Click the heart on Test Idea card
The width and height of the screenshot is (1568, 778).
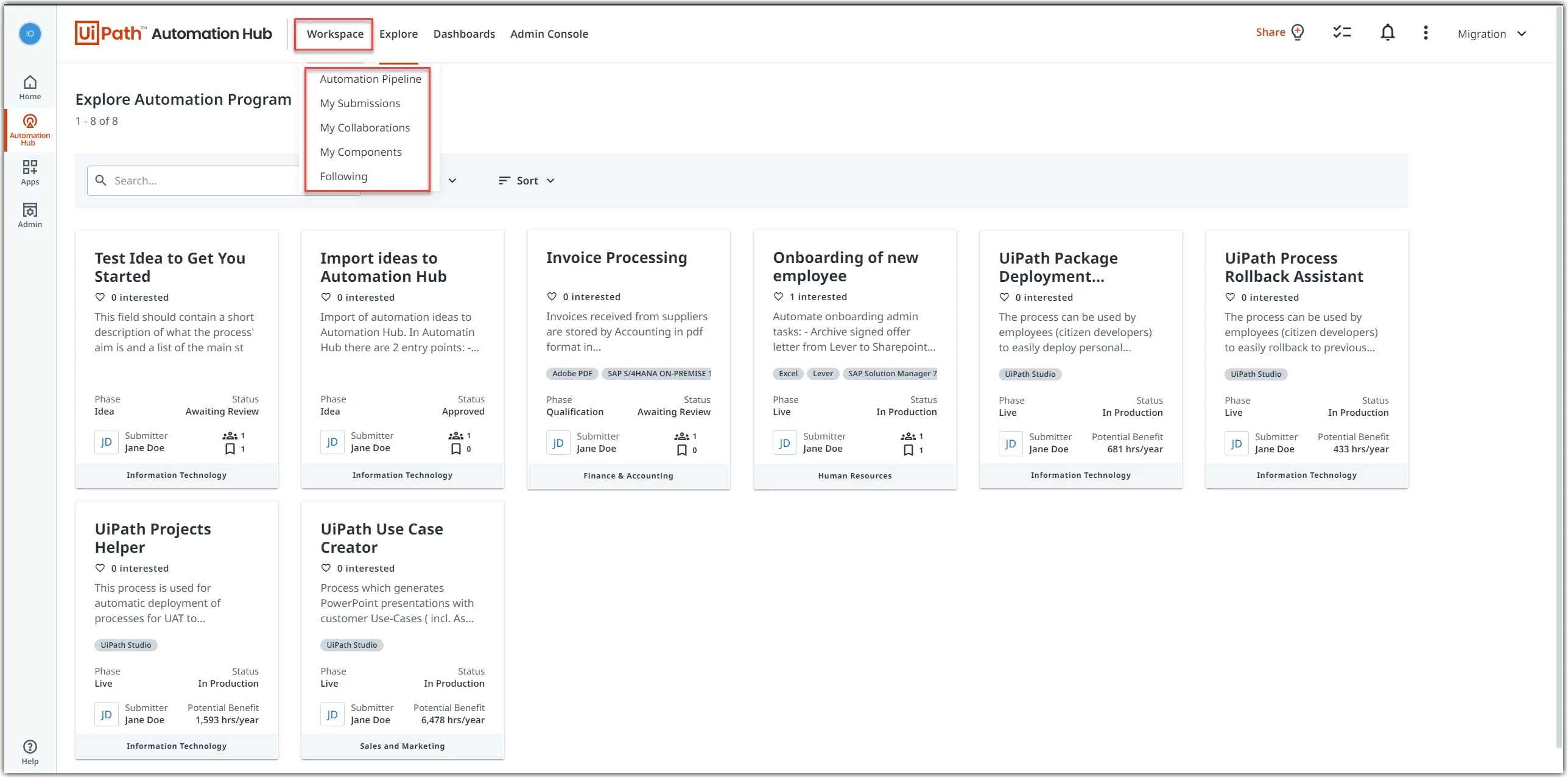(100, 297)
